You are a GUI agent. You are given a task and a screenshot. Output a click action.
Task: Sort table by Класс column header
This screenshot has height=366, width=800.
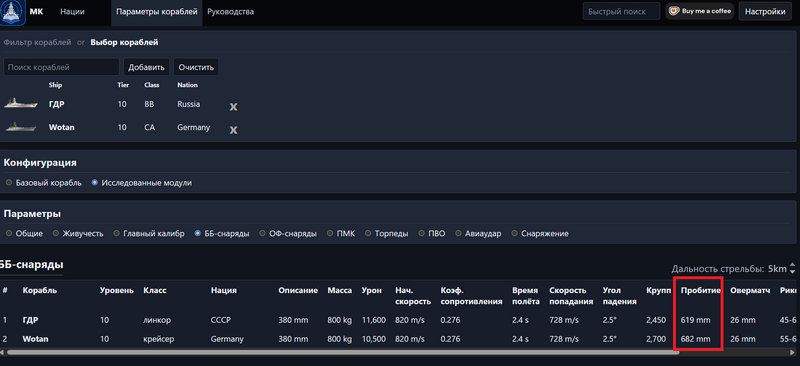[155, 290]
